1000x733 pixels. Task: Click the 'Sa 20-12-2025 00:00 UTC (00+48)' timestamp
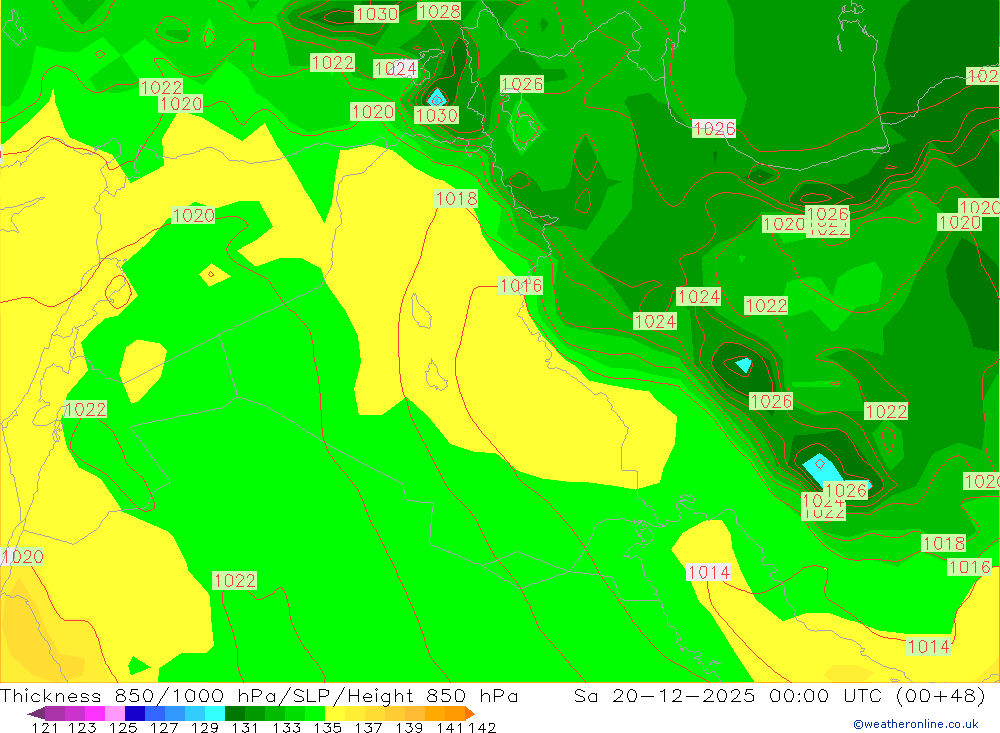click(779, 695)
